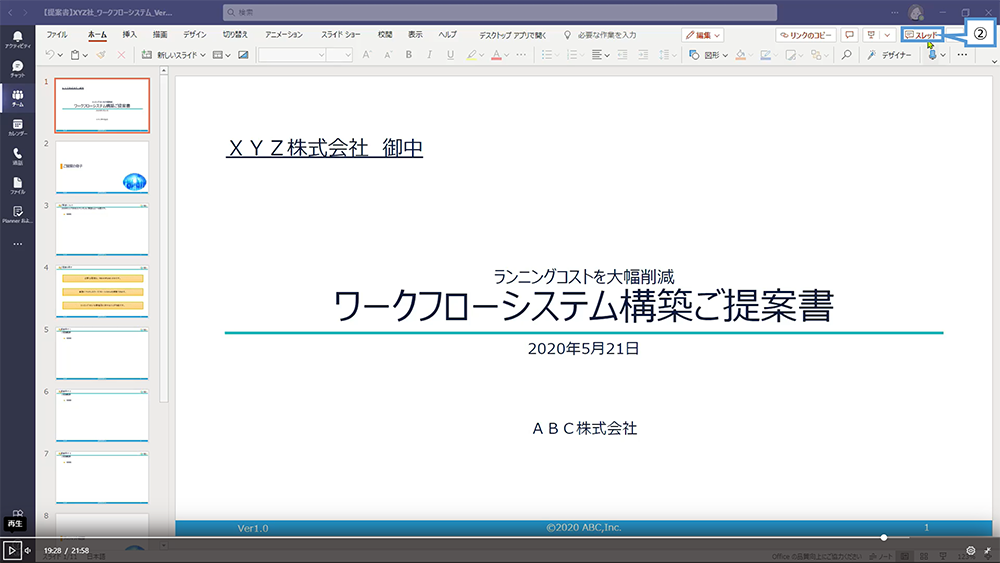Show more apps ellipsis in sidebar
The width and height of the screenshot is (1000, 563).
coord(17,244)
